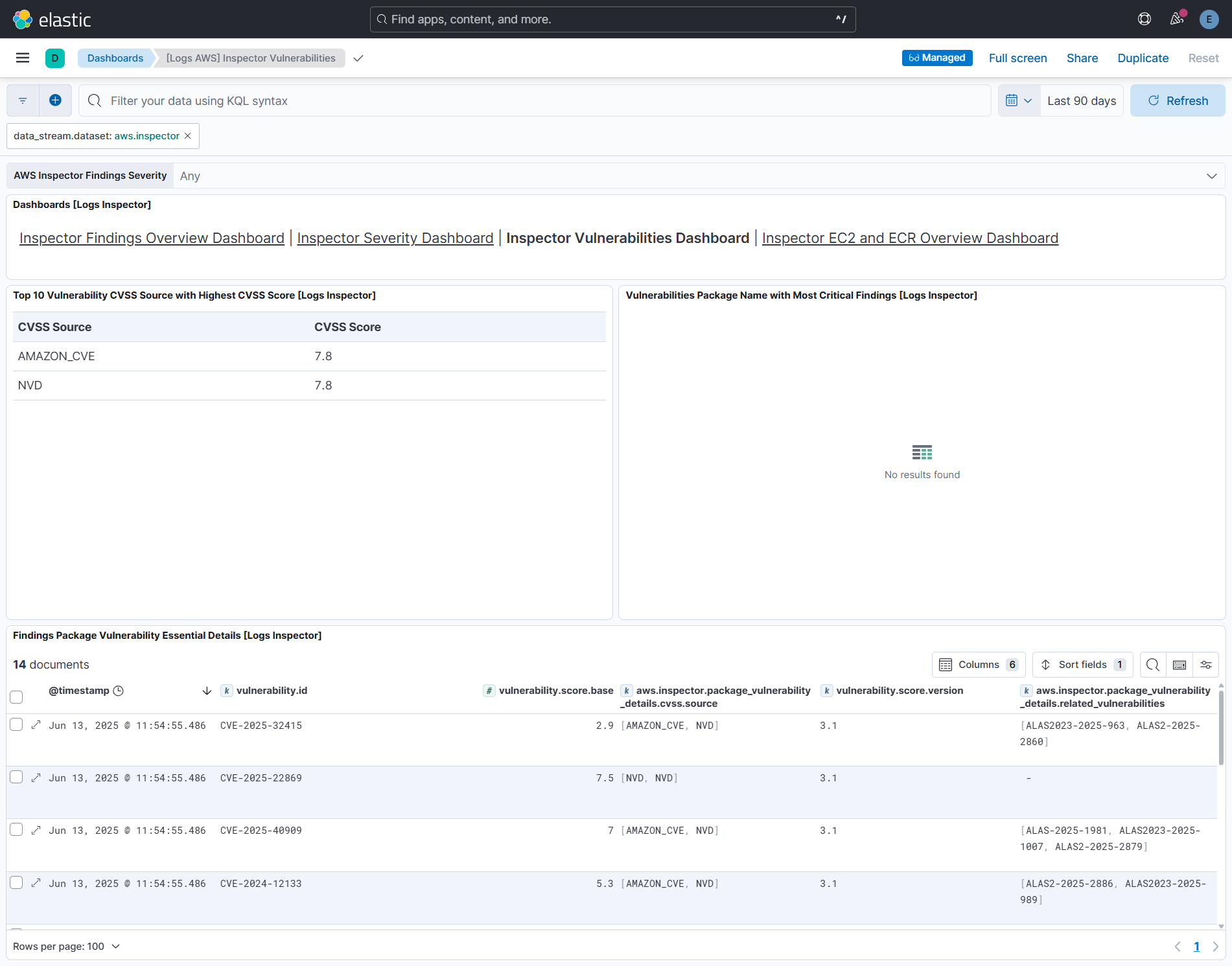Open the filter options icon left of the plus
This screenshot has height=966, width=1232.
23,100
